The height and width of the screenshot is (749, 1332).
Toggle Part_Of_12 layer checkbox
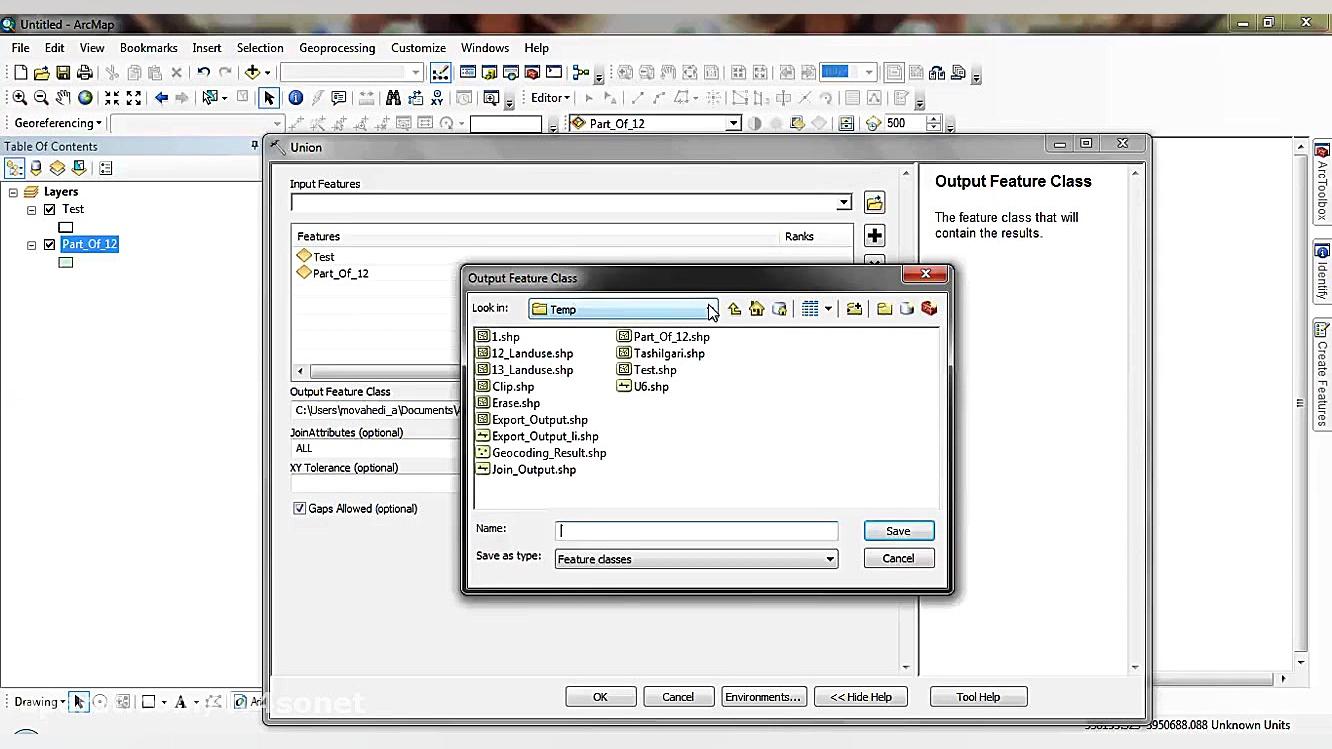point(49,244)
